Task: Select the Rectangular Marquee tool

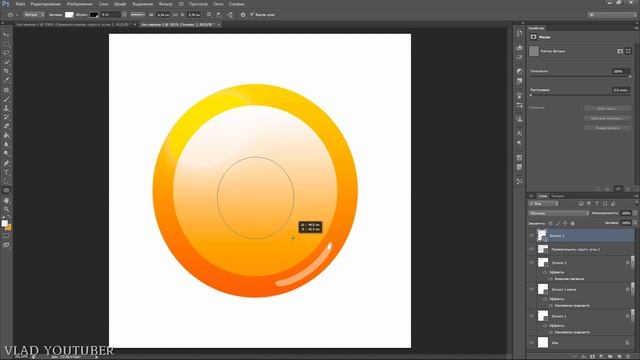Action: pyautogui.click(x=6, y=44)
